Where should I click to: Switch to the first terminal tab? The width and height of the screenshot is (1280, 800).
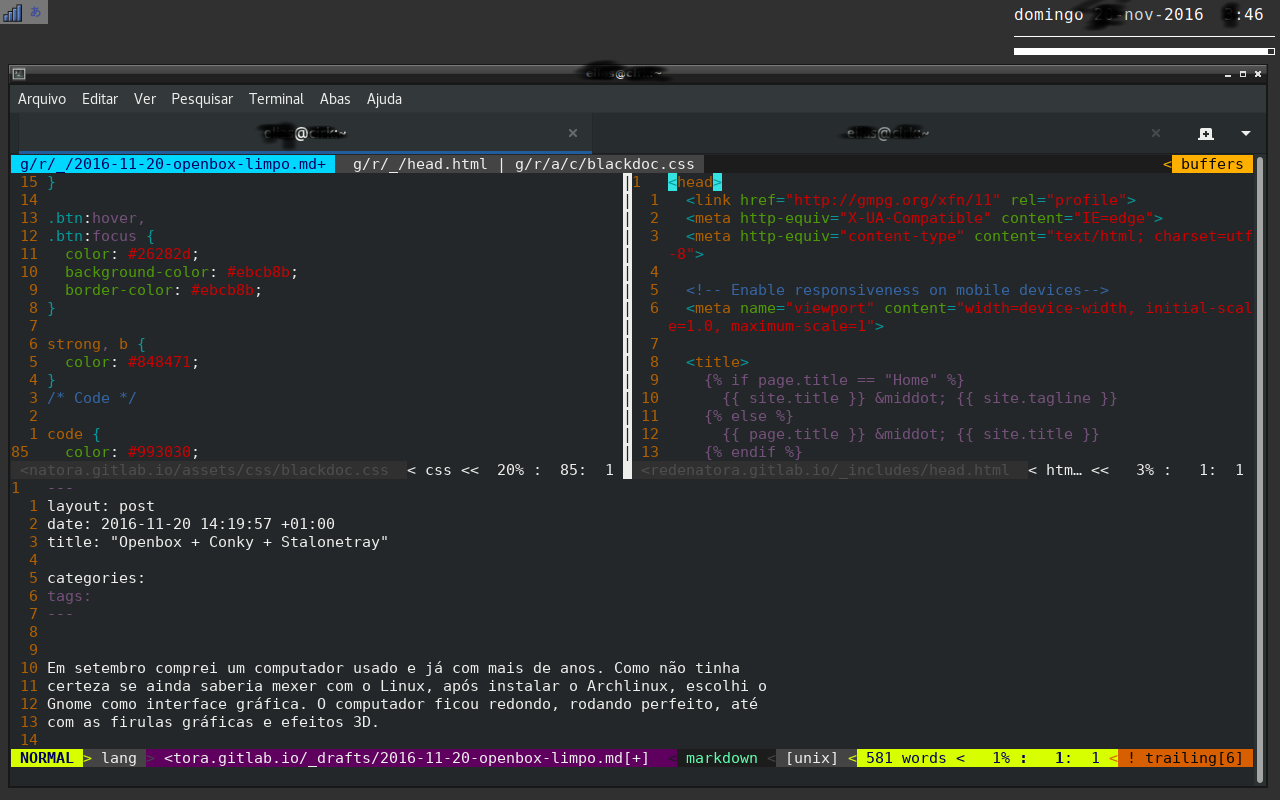coord(305,133)
